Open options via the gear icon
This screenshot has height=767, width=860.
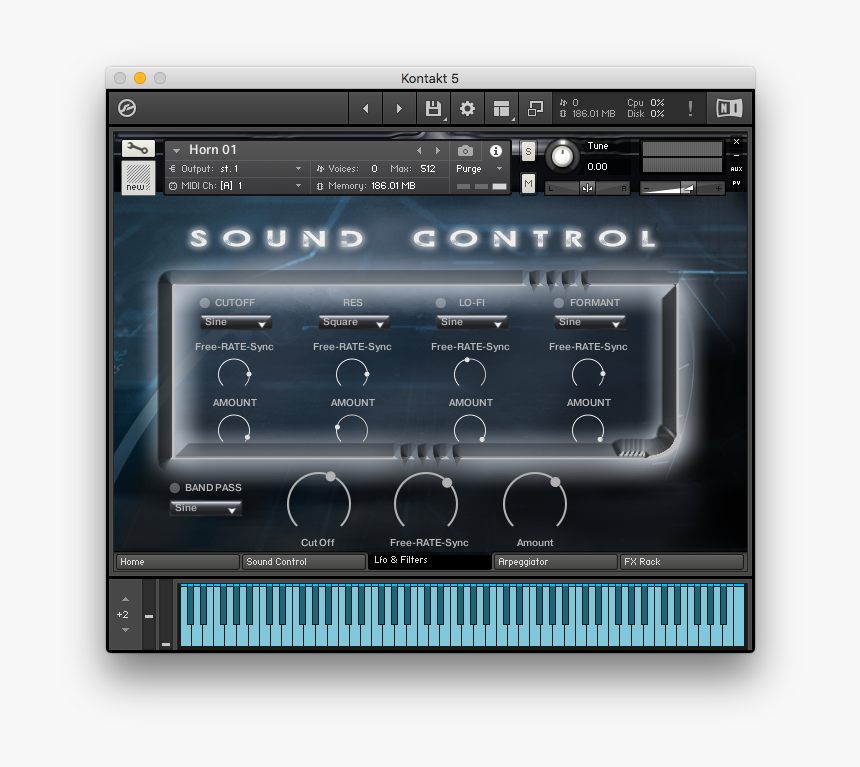(467, 109)
